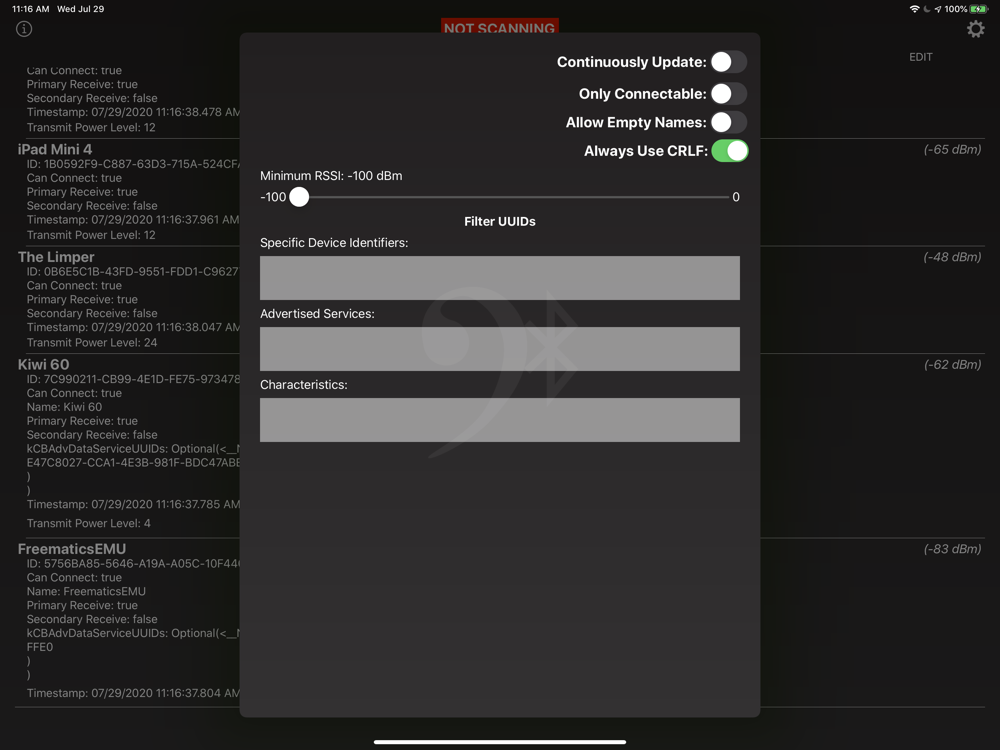Tap the iOS home indicator bar
Image resolution: width=1000 pixels, height=750 pixels.
pos(499,742)
